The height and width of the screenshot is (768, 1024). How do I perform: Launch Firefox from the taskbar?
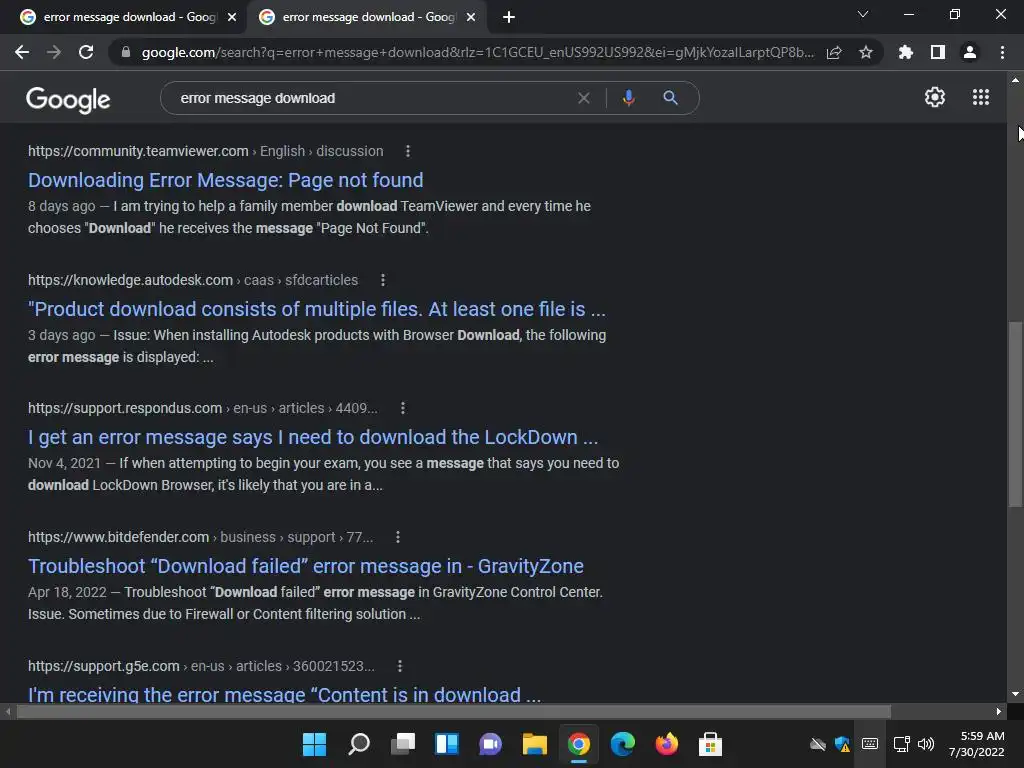[667, 744]
